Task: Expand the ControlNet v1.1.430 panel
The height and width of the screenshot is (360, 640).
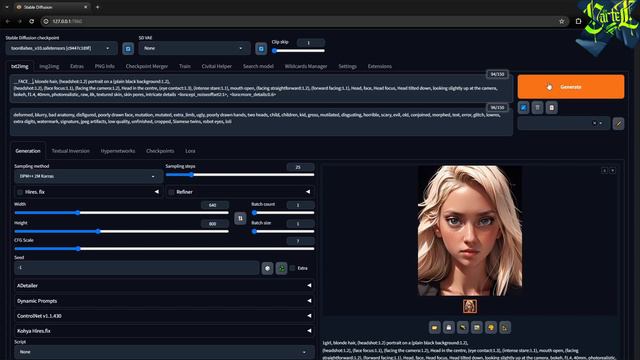Action: coord(164,316)
